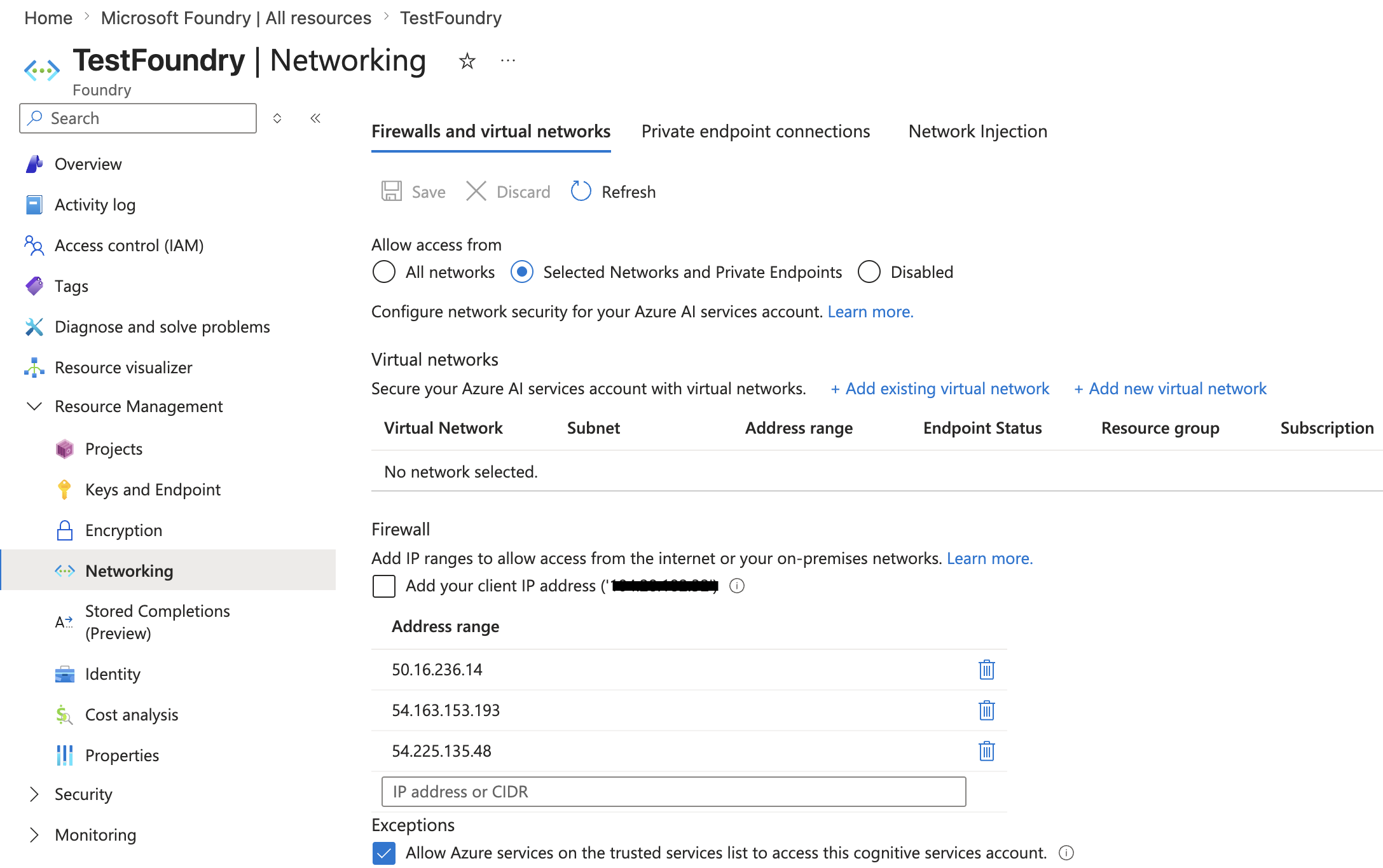Click the Save toolbar button
This screenshot has height=868, width=1383.
pyautogui.click(x=413, y=191)
